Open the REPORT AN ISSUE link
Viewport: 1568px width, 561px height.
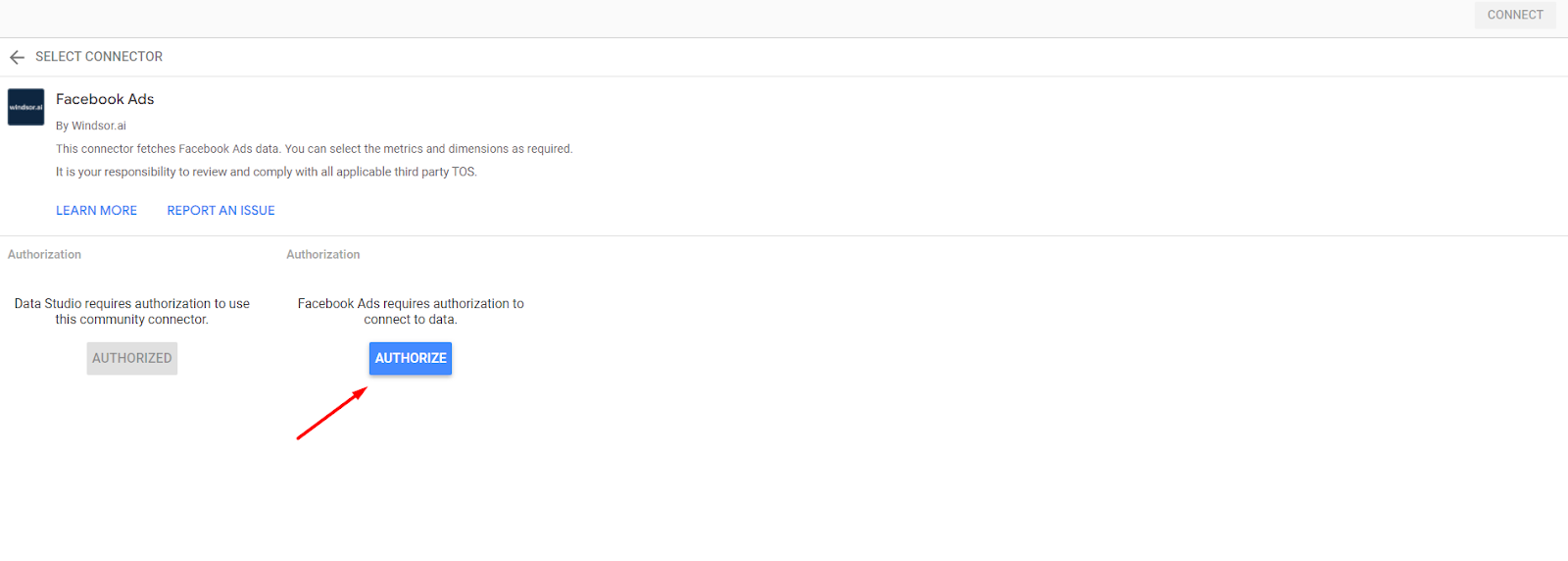click(x=220, y=211)
